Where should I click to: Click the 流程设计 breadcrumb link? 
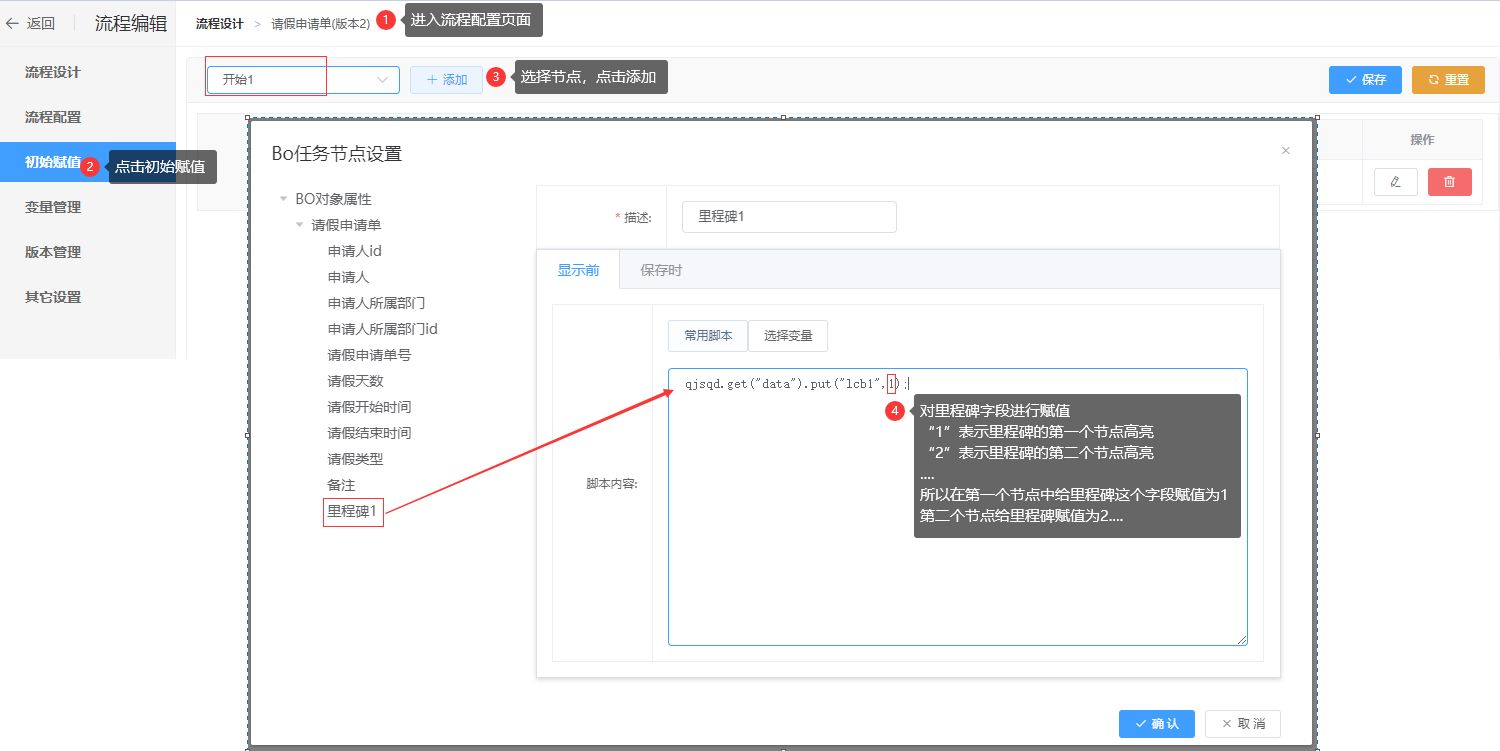[x=219, y=23]
